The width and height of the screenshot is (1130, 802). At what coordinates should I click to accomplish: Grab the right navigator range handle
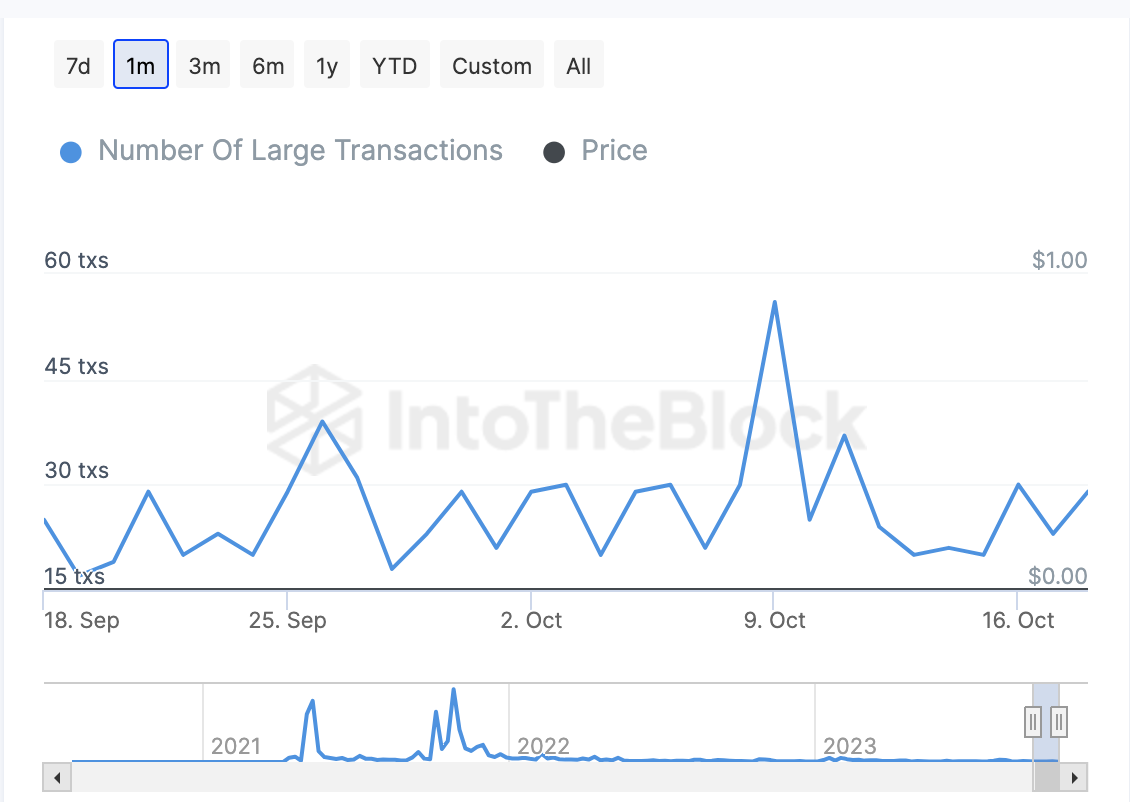pyautogui.click(x=1059, y=721)
